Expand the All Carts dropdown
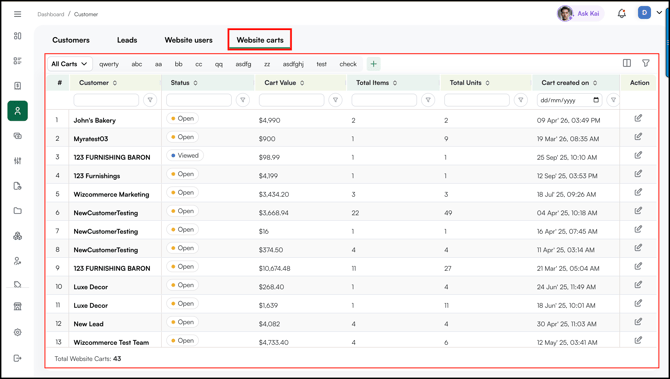 coord(70,64)
